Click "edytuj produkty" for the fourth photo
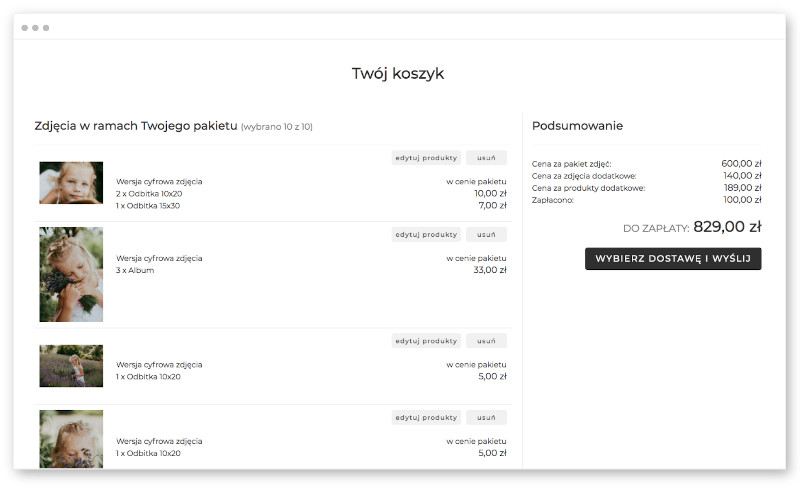The width and height of the screenshot is (800, 492). [x=426, y=417]
